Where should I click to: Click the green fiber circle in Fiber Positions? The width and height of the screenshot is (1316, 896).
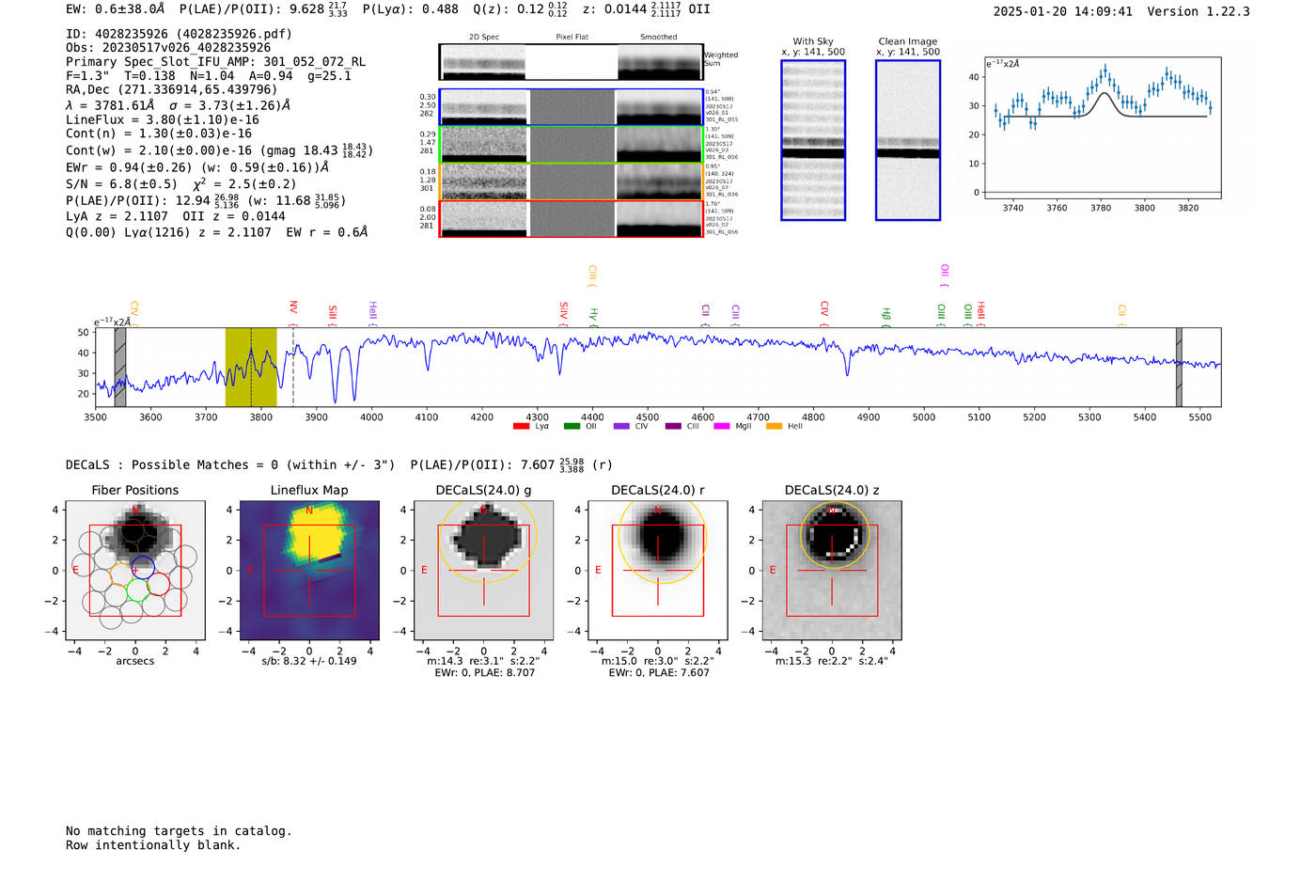(x=138, y=589)
